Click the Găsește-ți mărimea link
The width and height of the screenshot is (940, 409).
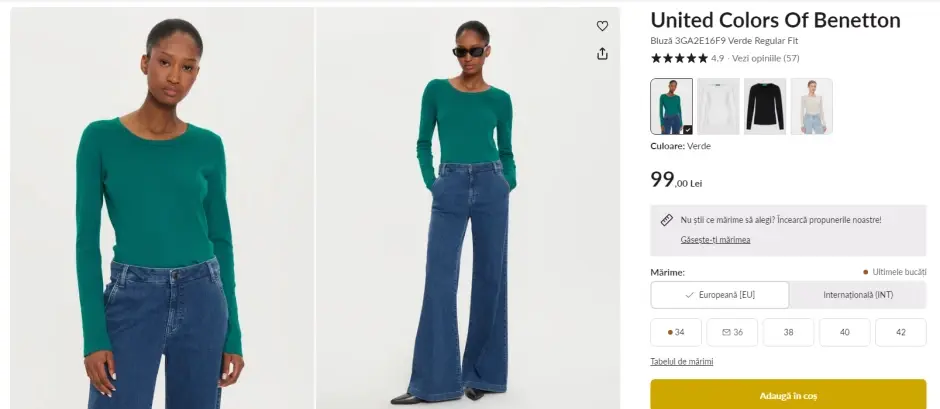[715, 240]
